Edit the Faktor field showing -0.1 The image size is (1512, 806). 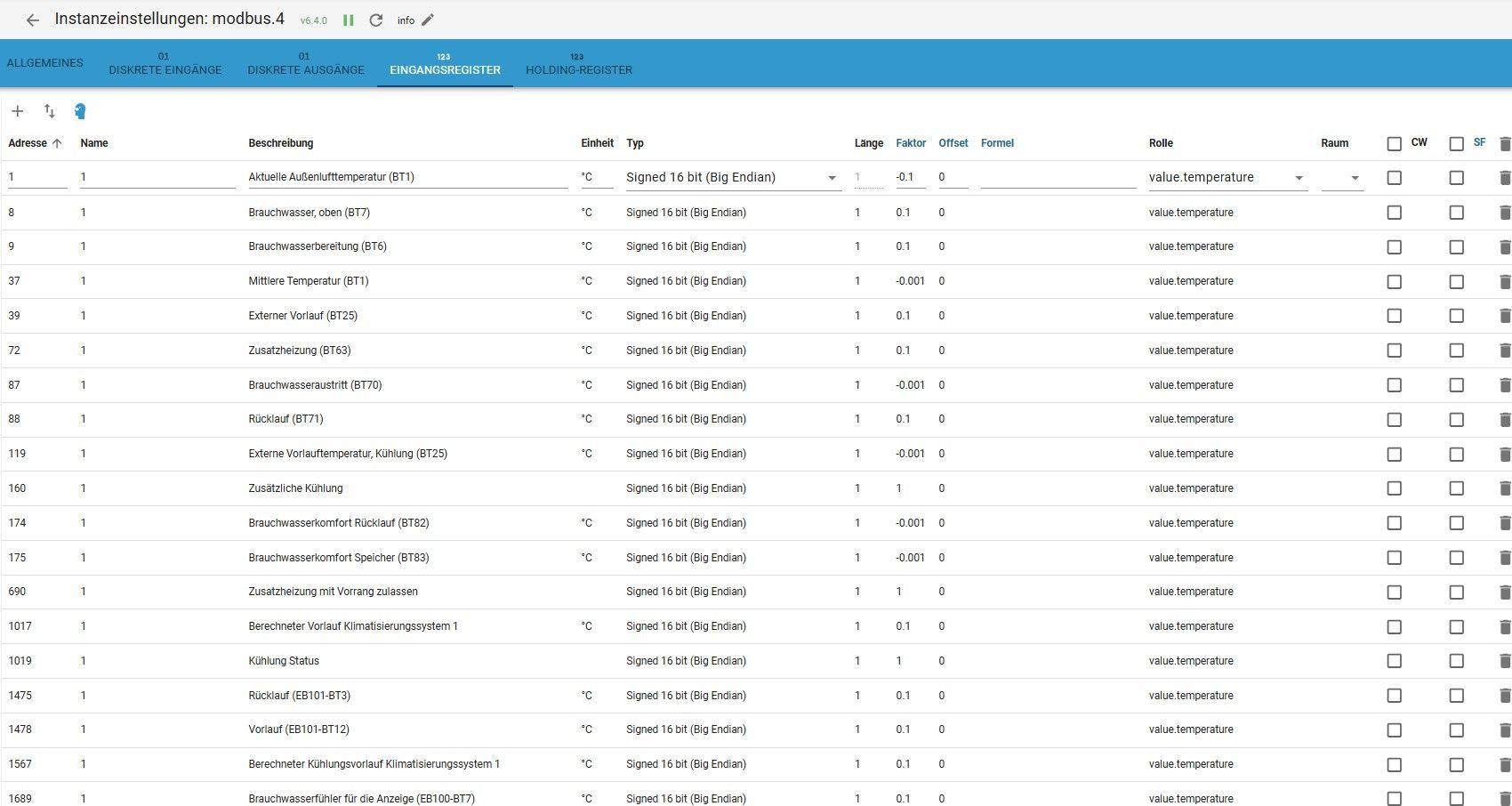(911, 177)
